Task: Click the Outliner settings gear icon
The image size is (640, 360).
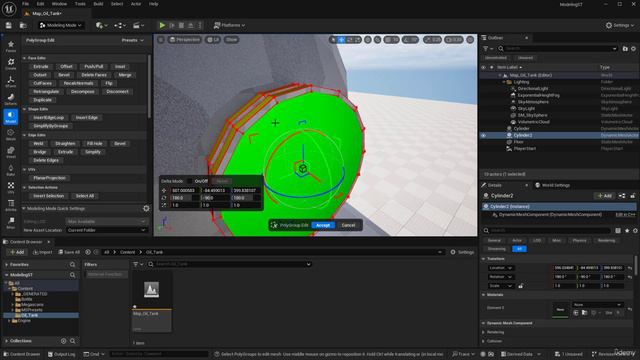Action: click(633, 49)
